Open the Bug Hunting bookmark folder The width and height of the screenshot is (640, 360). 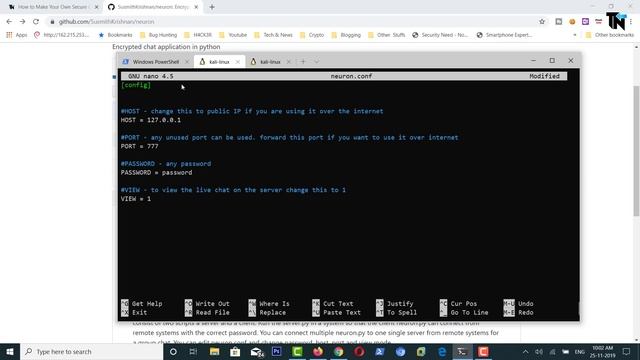pyautogui.click(x=158, y=35)
